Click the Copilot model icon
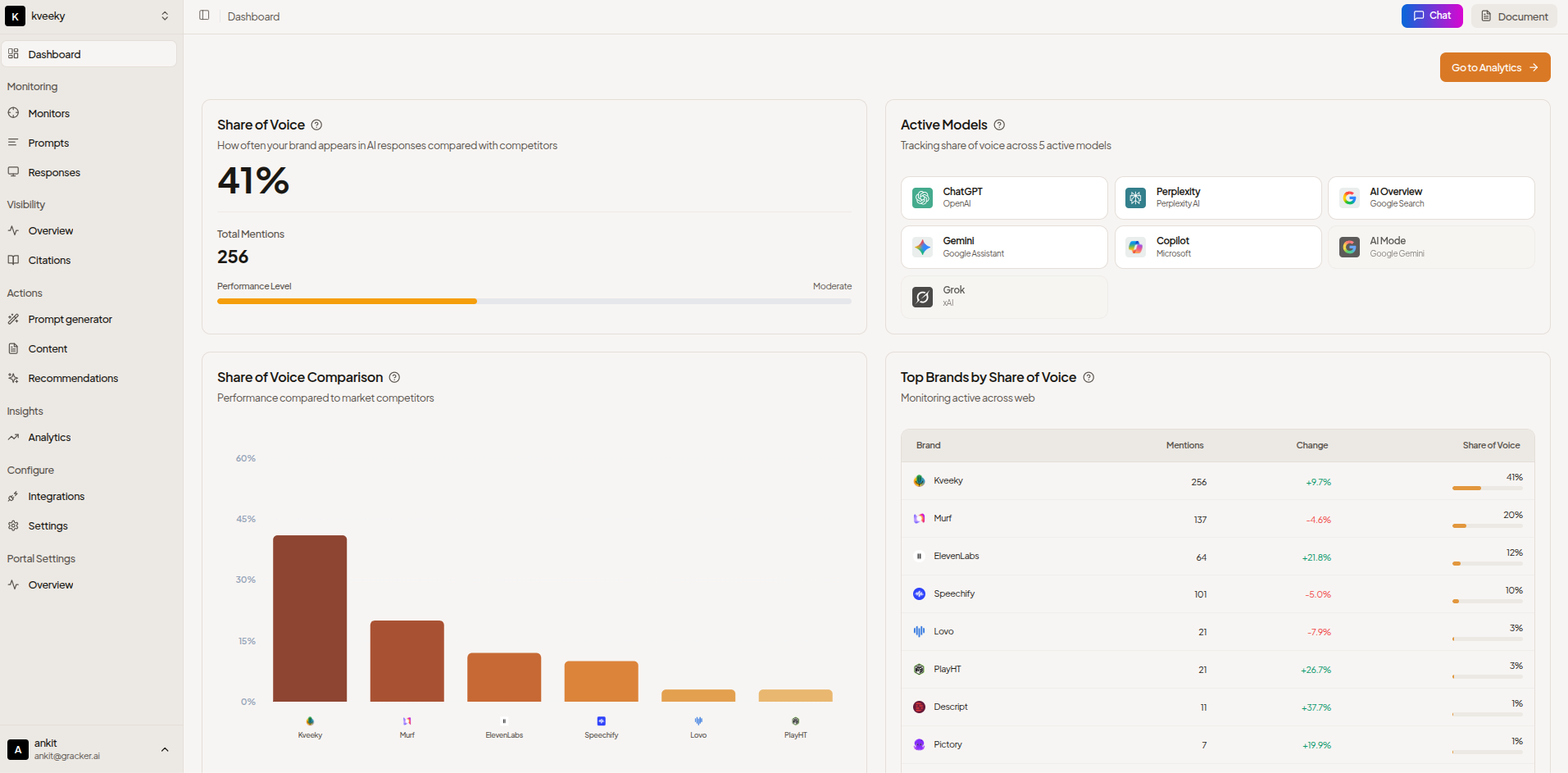1568x773 pixels. point(1136,248)
